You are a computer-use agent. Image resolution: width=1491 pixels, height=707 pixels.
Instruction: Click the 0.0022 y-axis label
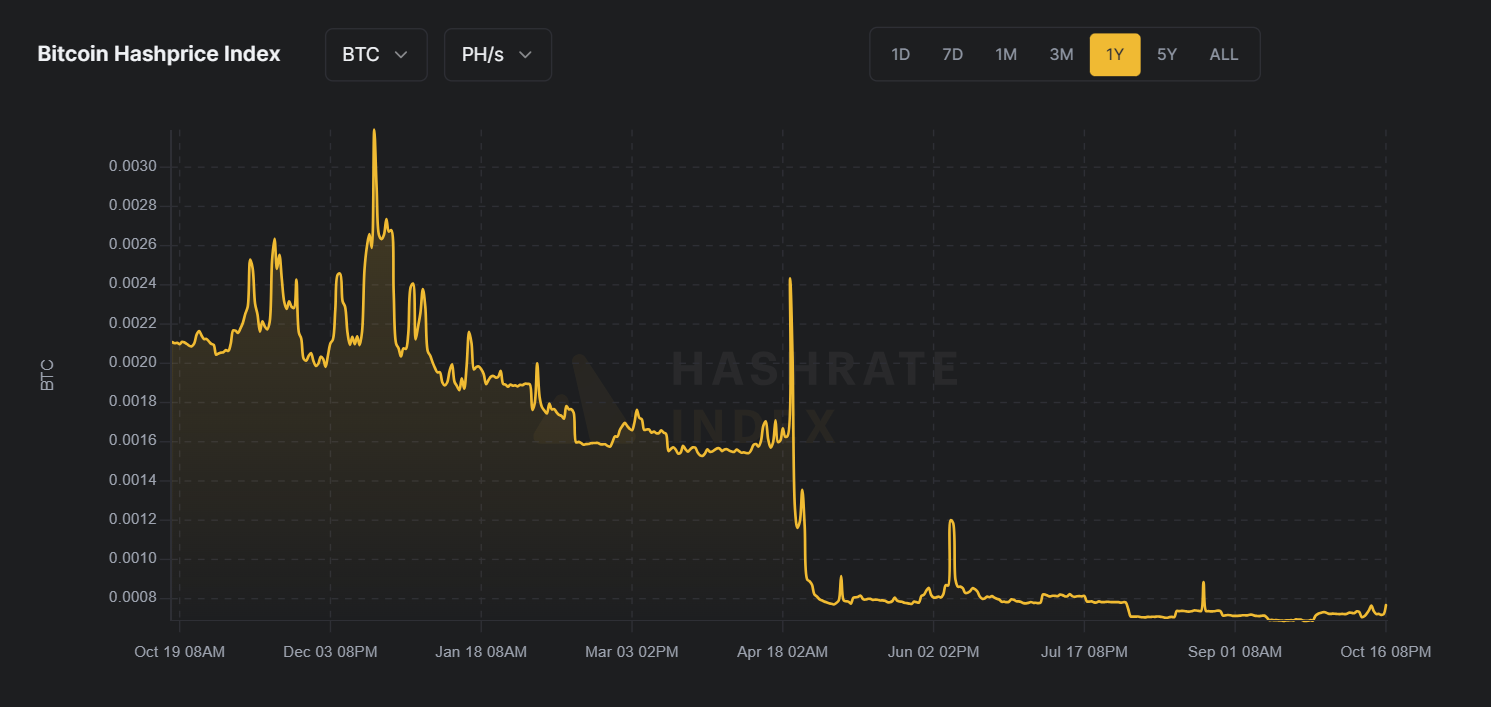[133, 323]
